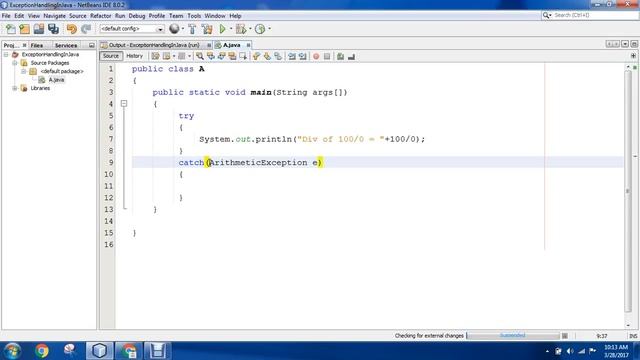Open the File menu

click(6, 16)
